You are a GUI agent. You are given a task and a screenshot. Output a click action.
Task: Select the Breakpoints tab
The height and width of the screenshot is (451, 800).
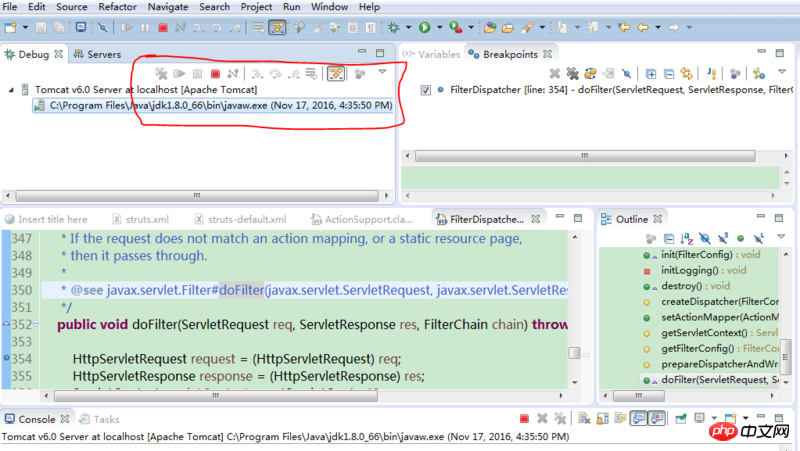pyautogui.click(x=510, y=54)
